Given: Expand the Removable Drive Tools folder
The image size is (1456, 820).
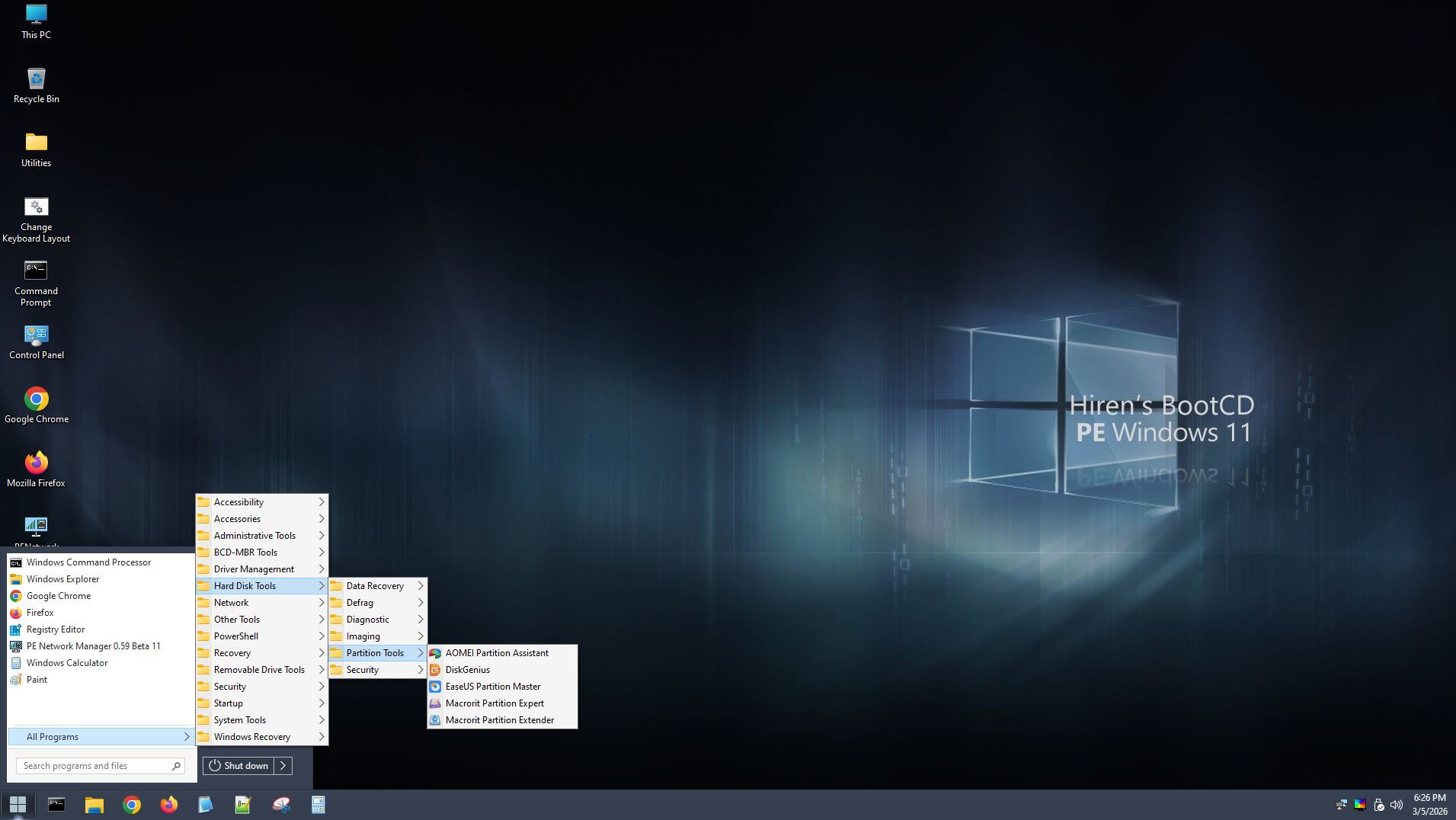Looking at the screenshot, I should pyautogui.click(x=262, y=670).
